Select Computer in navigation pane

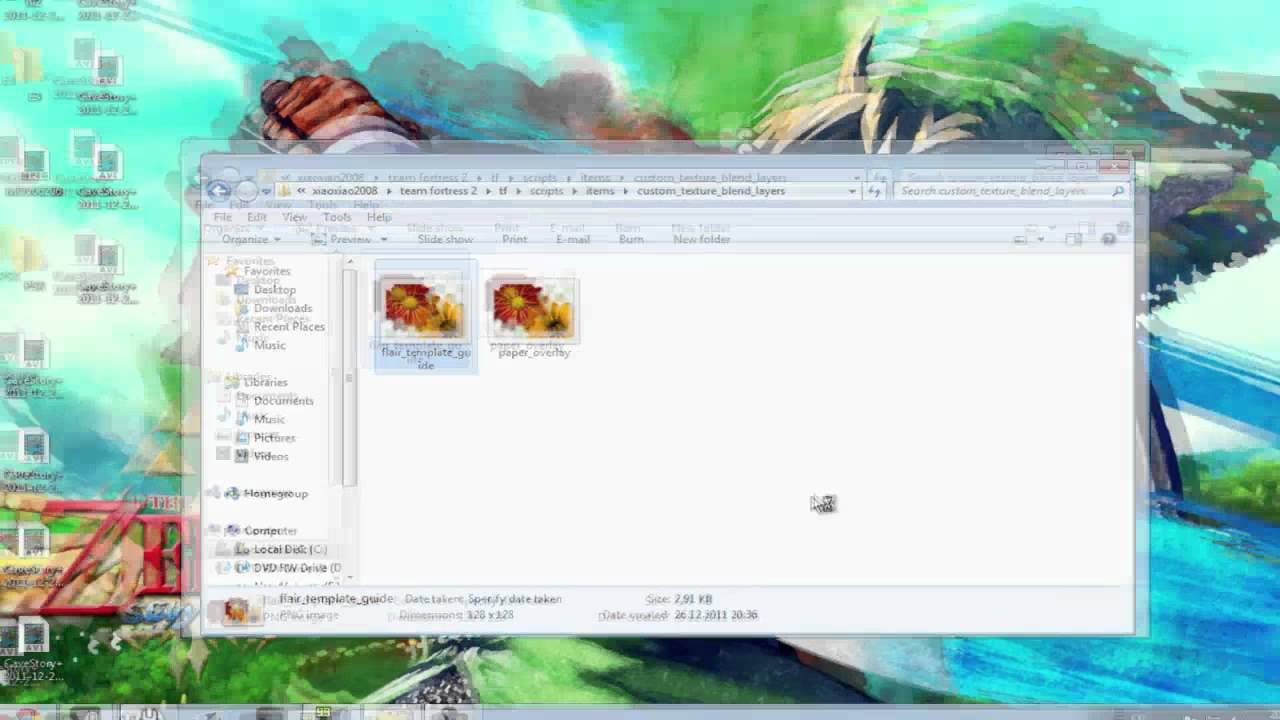point(262,531)
